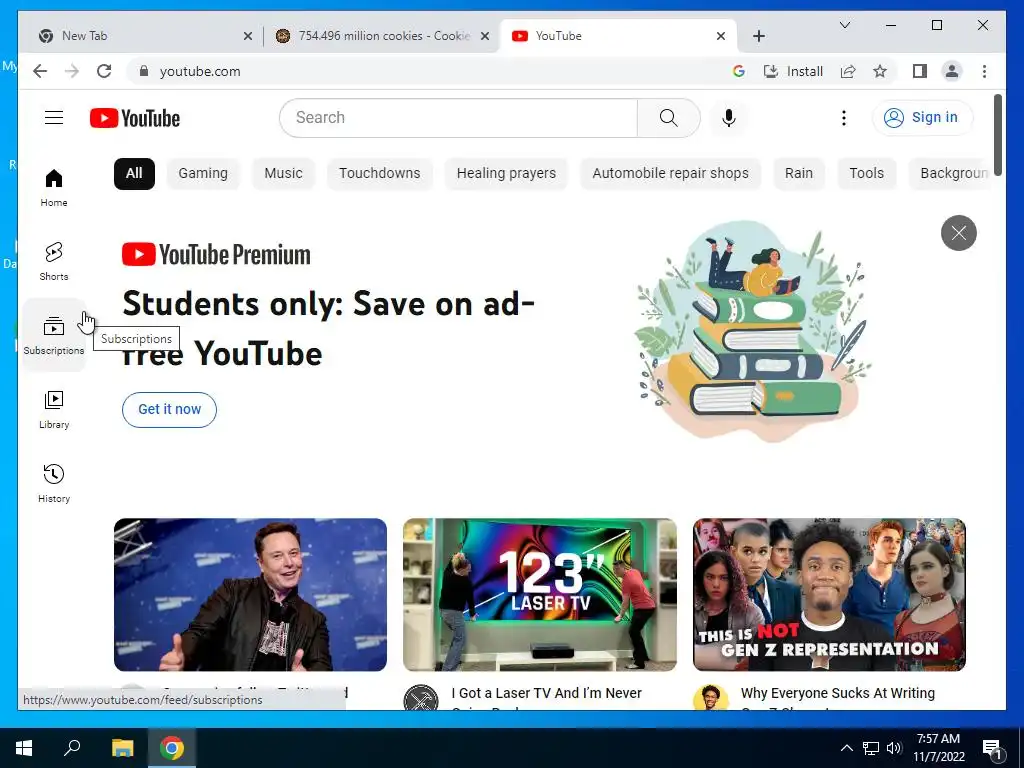Open Library in the sidebar
This screenshot has height=768, width=1024.
click(54, 409)
